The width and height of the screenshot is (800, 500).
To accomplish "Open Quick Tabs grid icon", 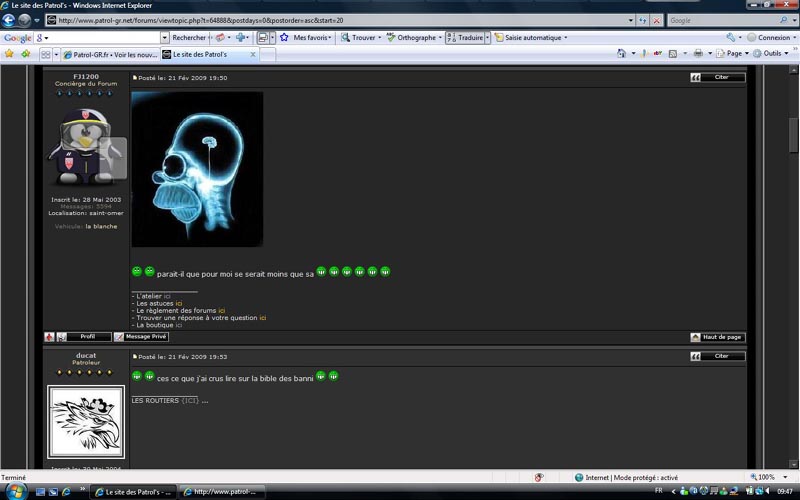I will [x=45, y=54].
